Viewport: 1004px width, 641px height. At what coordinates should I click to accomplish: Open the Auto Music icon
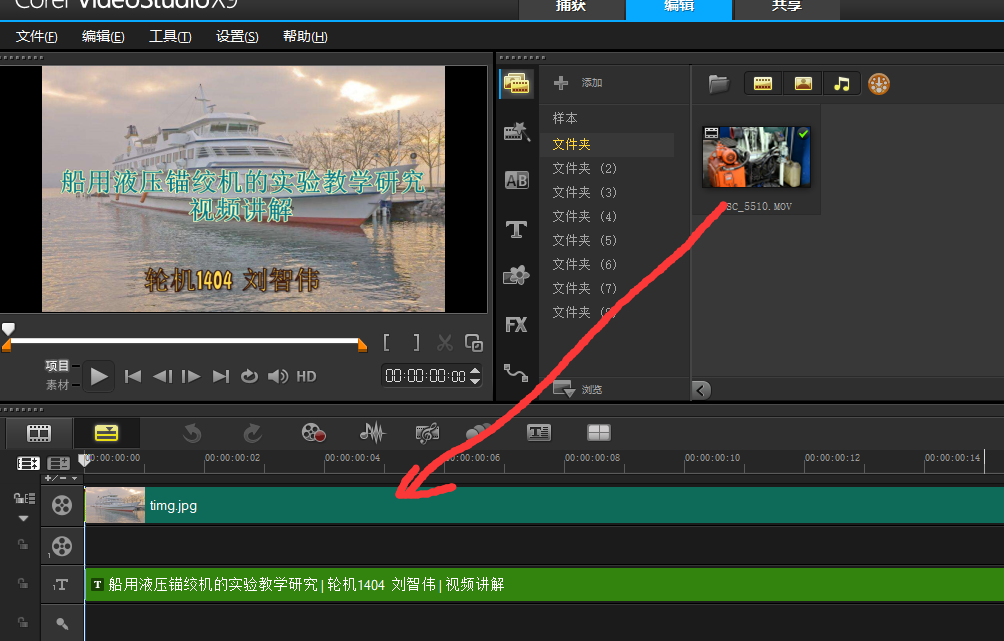click(x=427, y=433)
